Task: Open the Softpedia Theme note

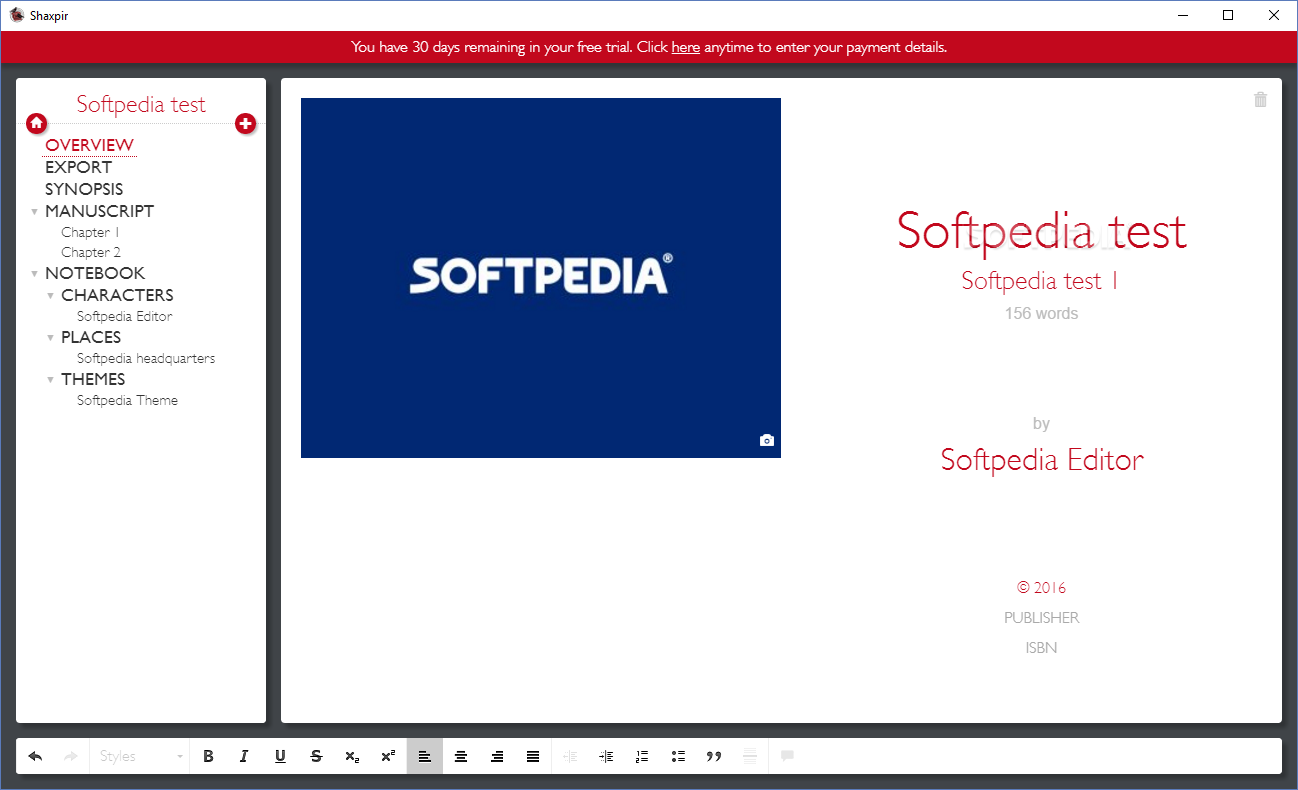Action: pyautogui.click(x=127, y=400)
